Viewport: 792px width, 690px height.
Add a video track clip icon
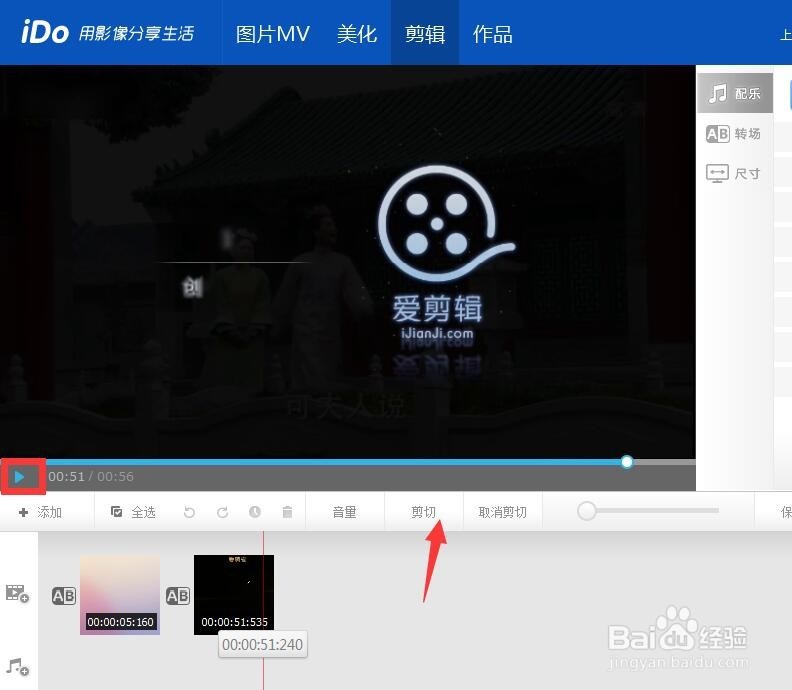17,594
